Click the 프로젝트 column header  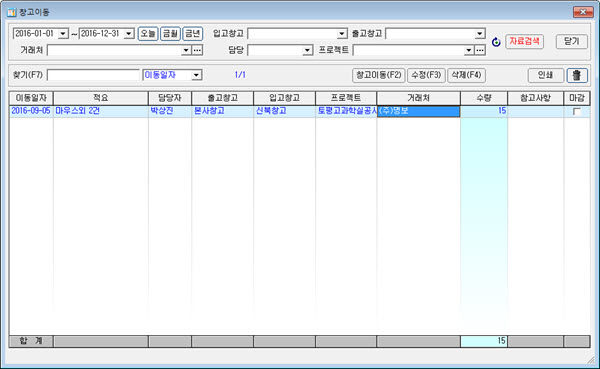tap(346, 98)
